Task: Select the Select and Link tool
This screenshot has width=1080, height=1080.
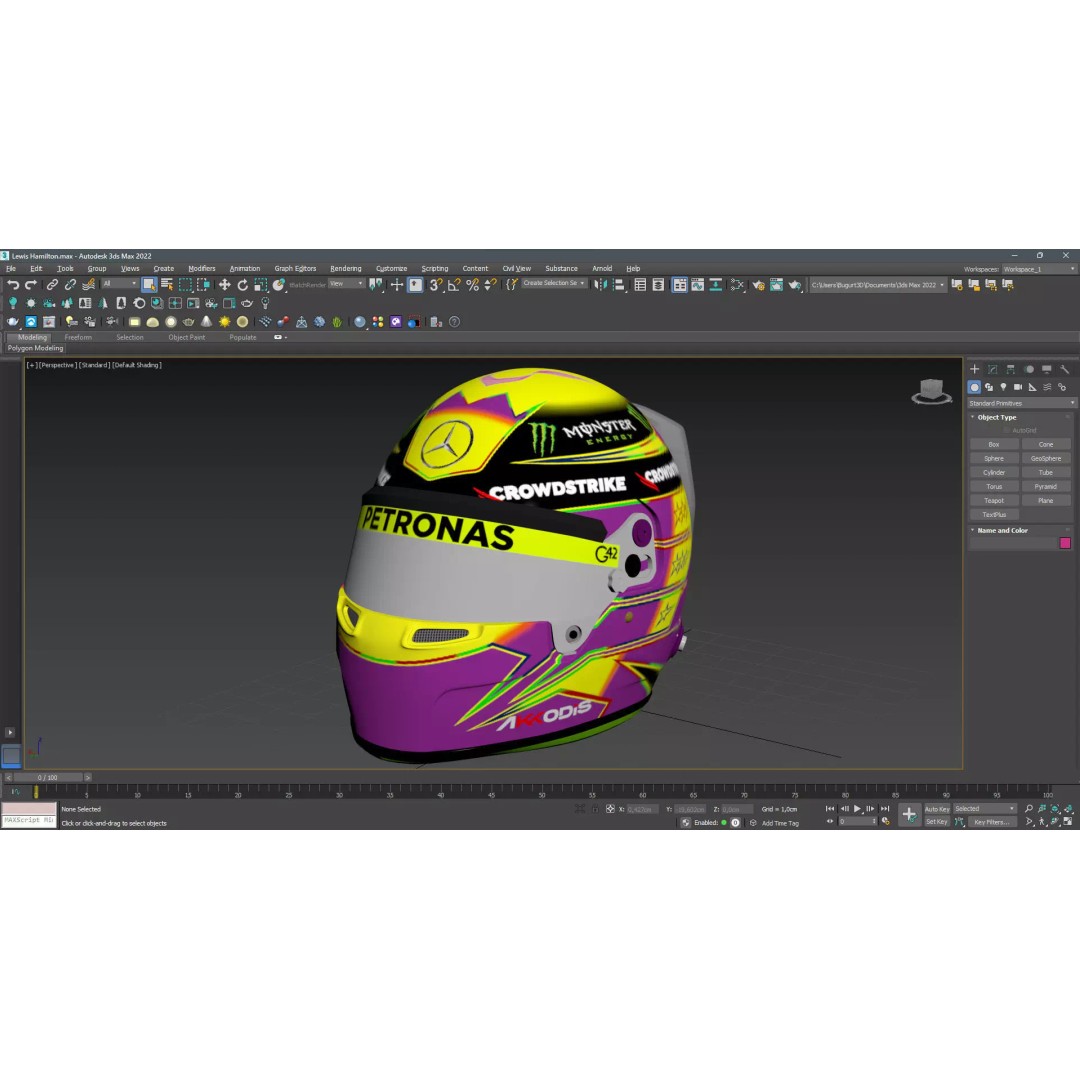Action: [52, 284]
